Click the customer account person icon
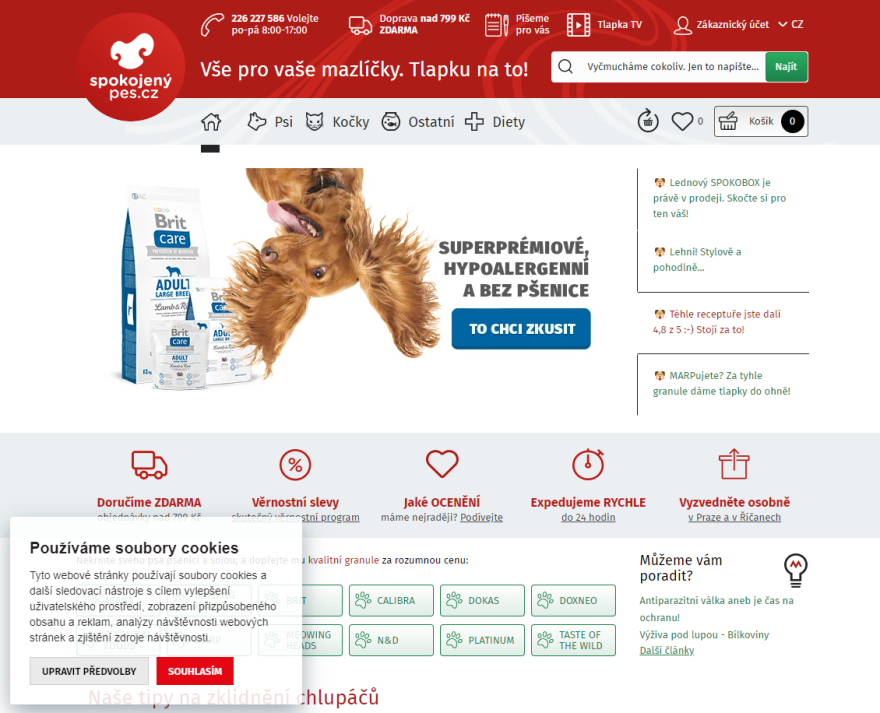The width and height of the screenshot is (880, 713). point(682,25)
